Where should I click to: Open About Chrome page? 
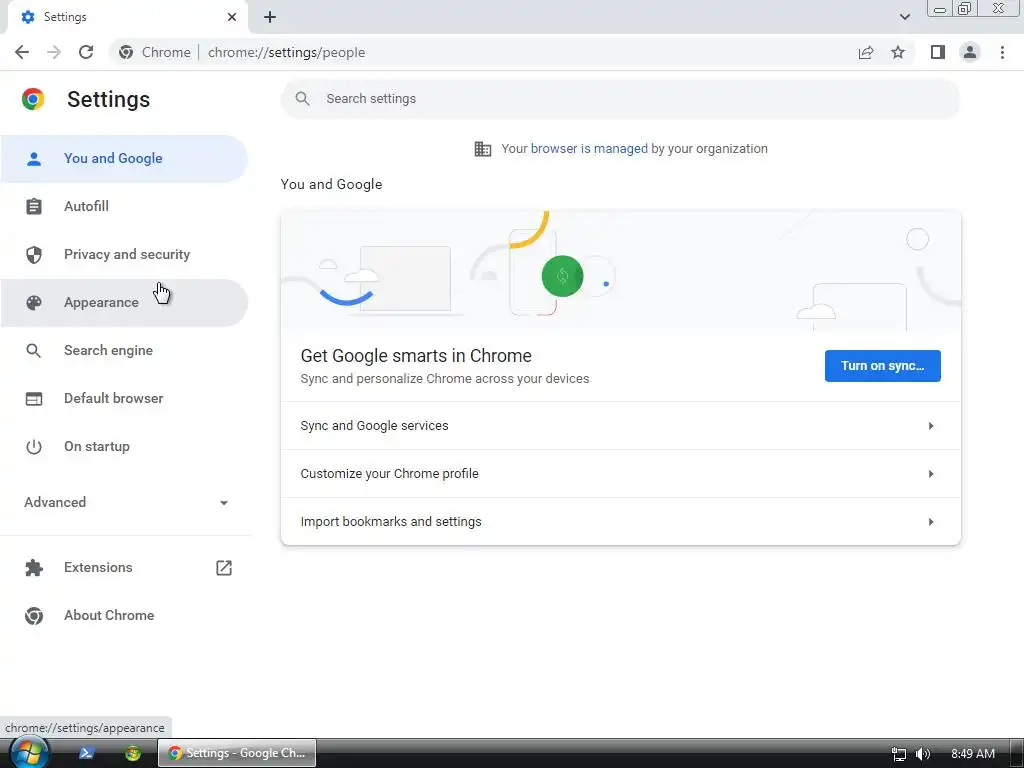(124, 616)
